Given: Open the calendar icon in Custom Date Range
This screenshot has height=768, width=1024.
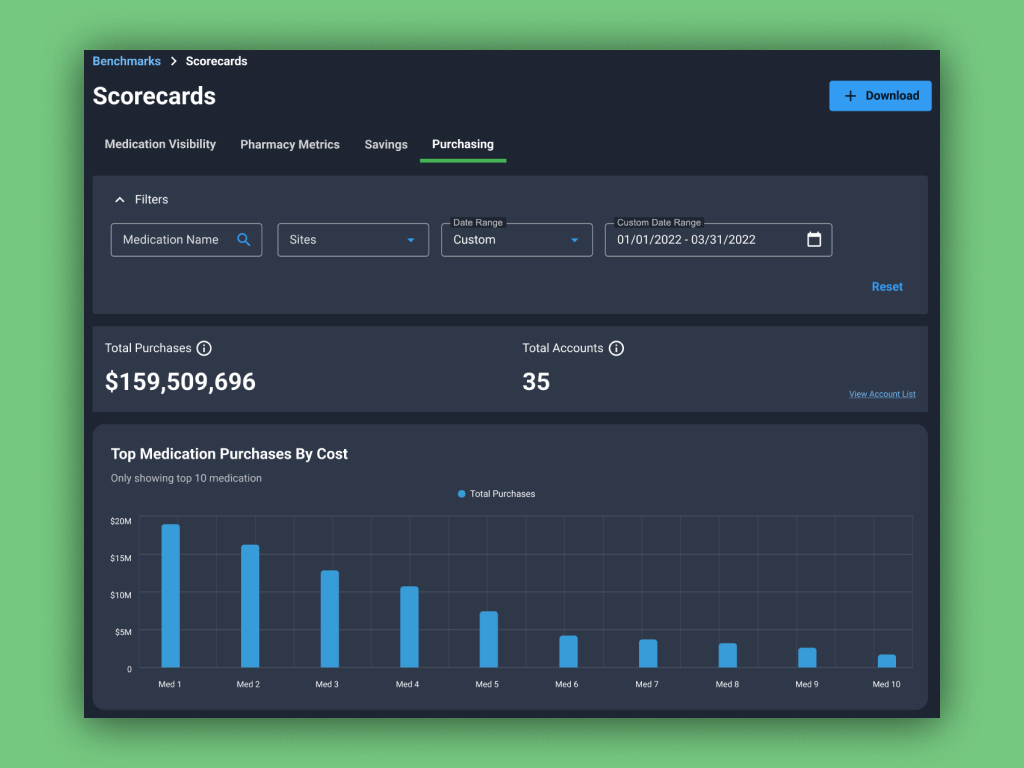Looking at the screenshot, I should [814, 240].
